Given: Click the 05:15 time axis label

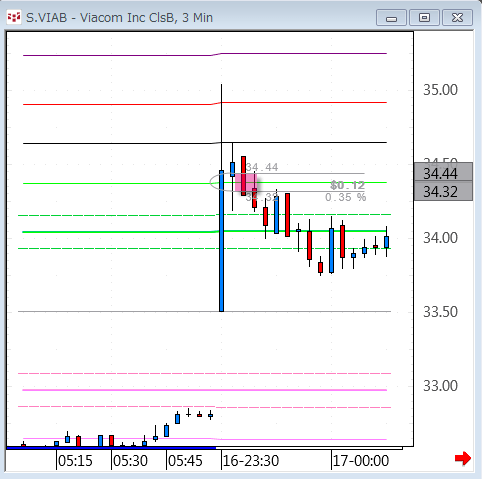Looking at the screenshot, I should tap(75, 461).
